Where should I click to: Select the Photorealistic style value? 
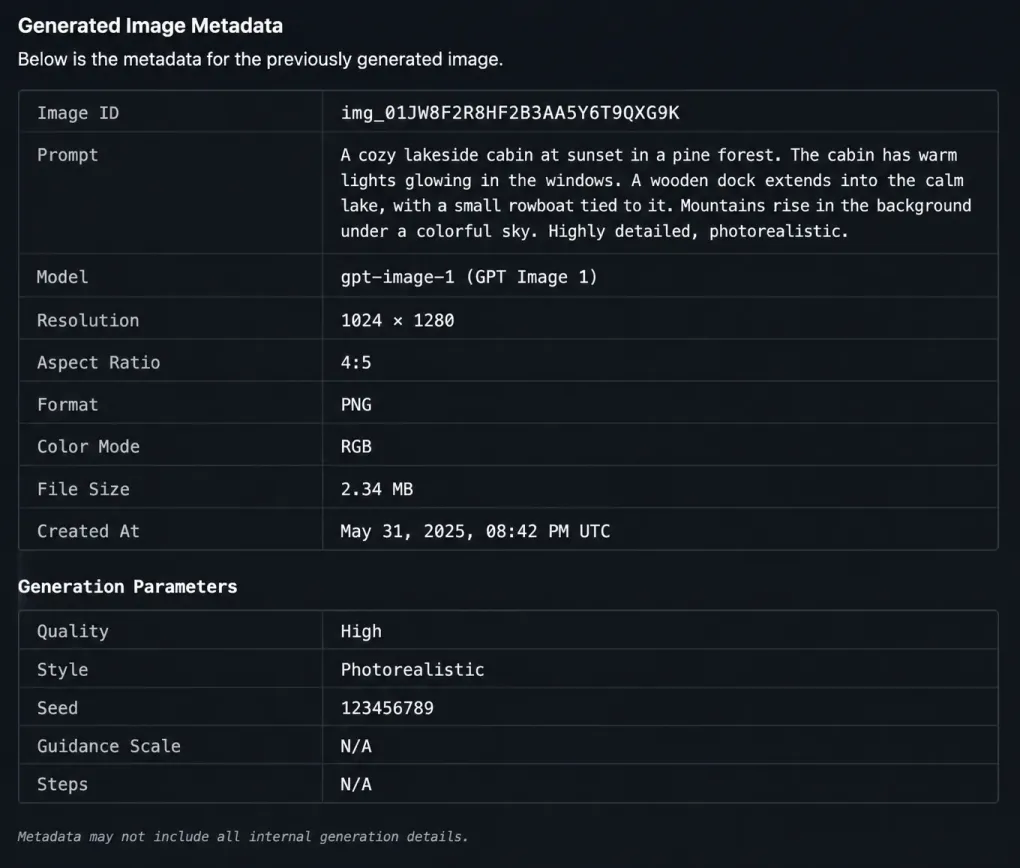[412, 670]
